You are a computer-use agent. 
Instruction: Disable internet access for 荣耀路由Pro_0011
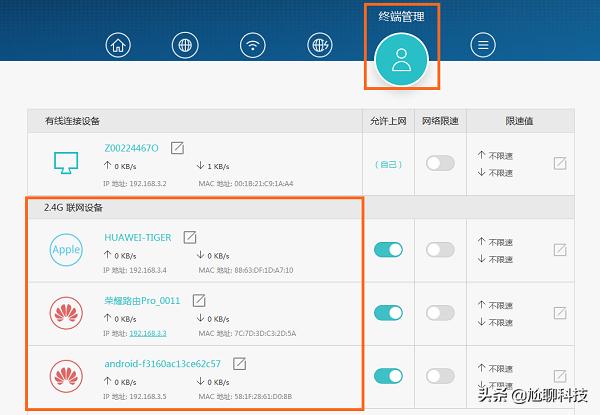(x=388, y=313)
